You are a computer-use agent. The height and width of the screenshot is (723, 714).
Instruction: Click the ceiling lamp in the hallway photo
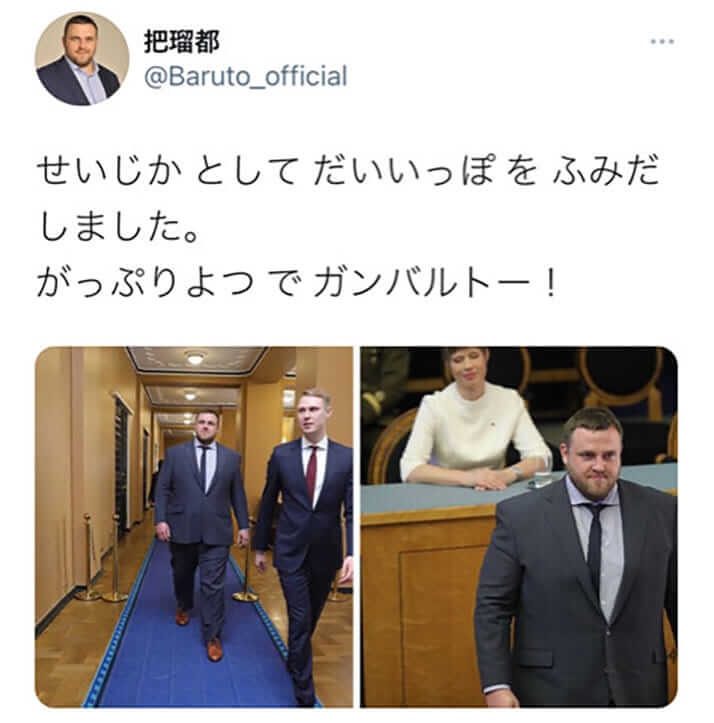point(195,357)
